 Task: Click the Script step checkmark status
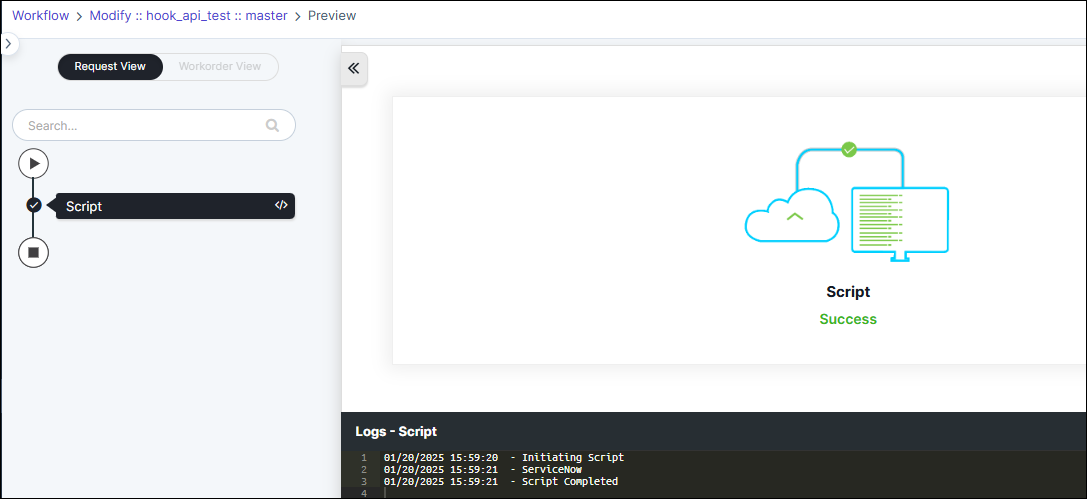pyautogui.click(x=34, y=205)
